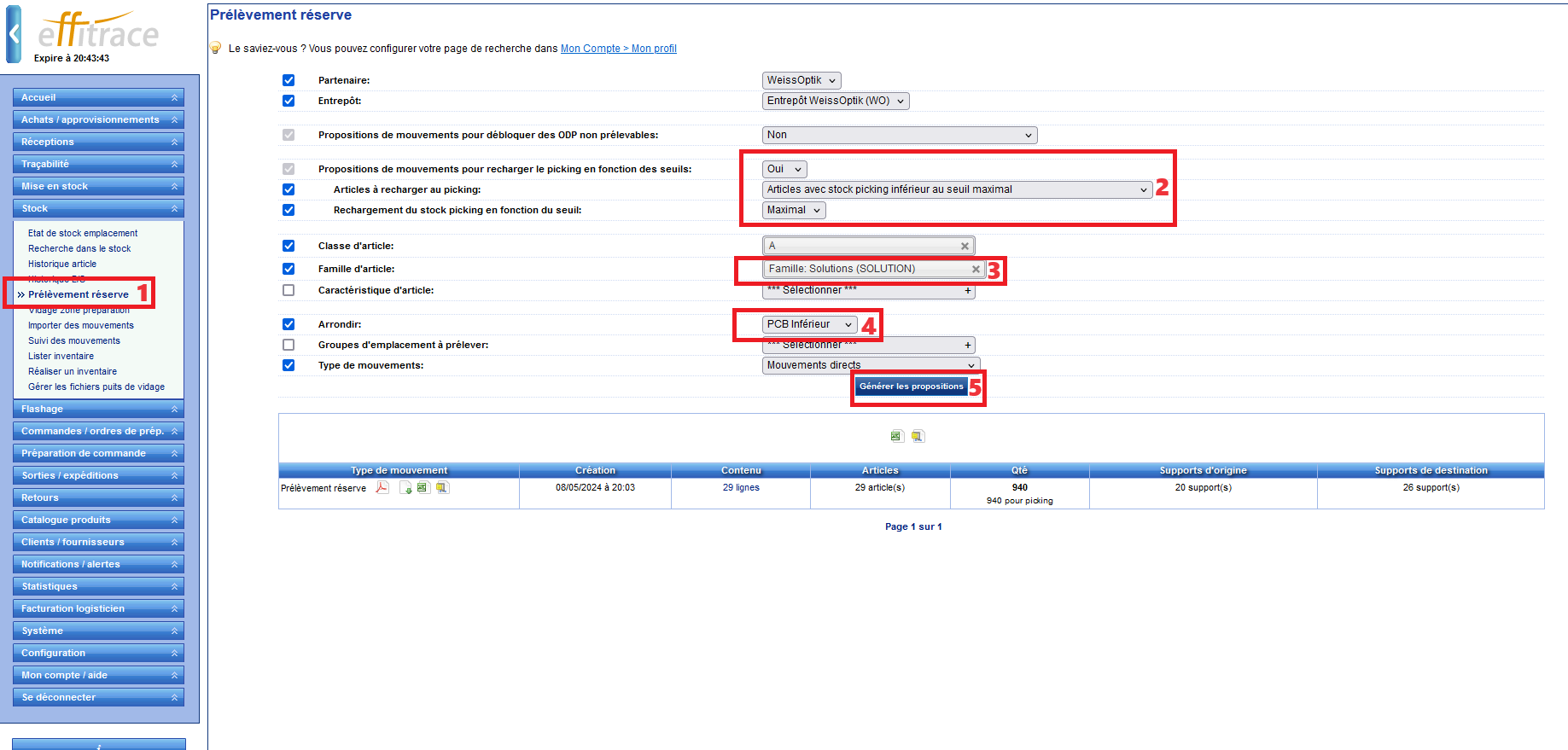Click the Excel export icon above the table
This screenshot has width=1568, height=750.
(x=896, y=436)
